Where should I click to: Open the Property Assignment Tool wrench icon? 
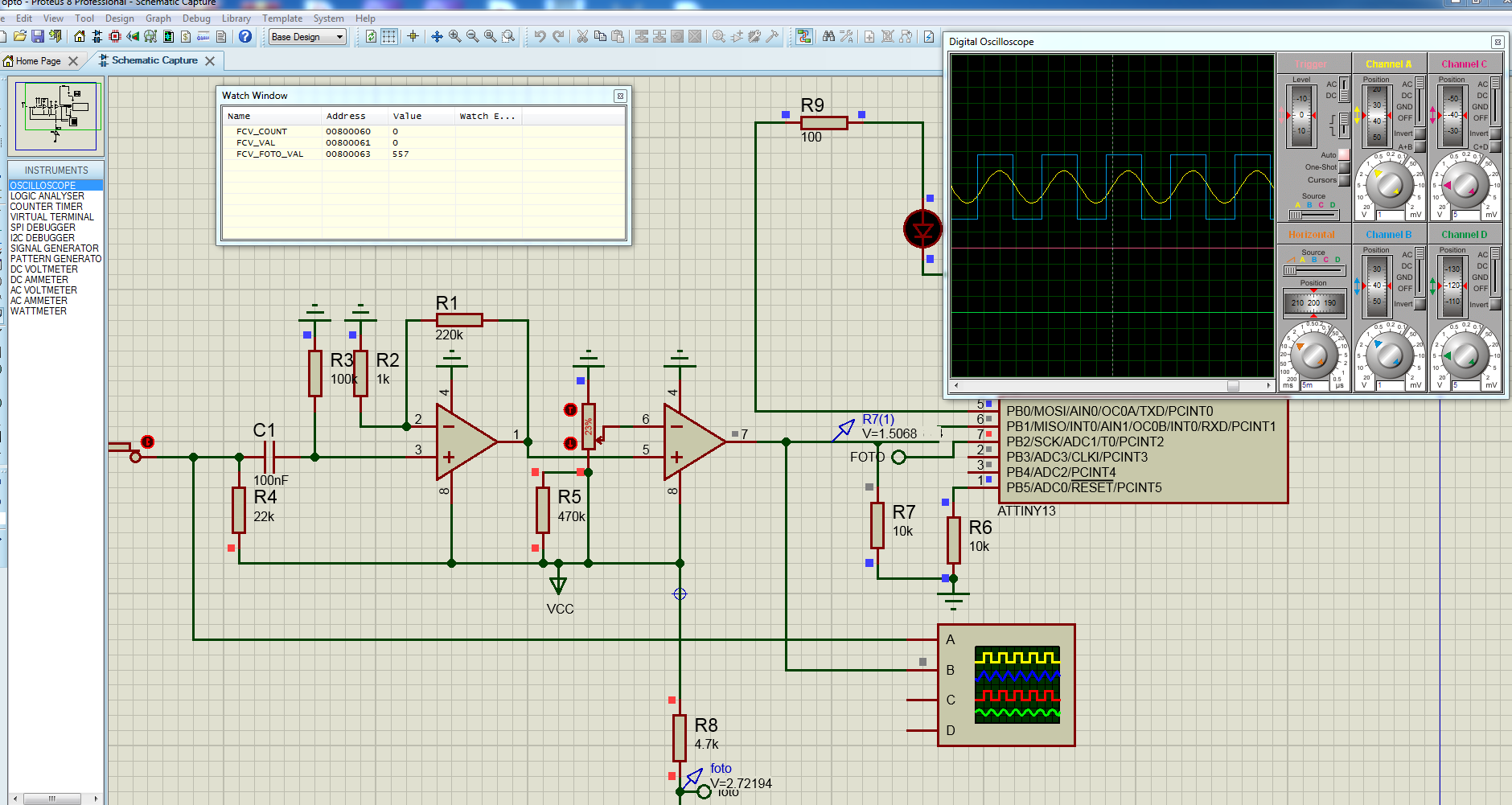point(846,36)
